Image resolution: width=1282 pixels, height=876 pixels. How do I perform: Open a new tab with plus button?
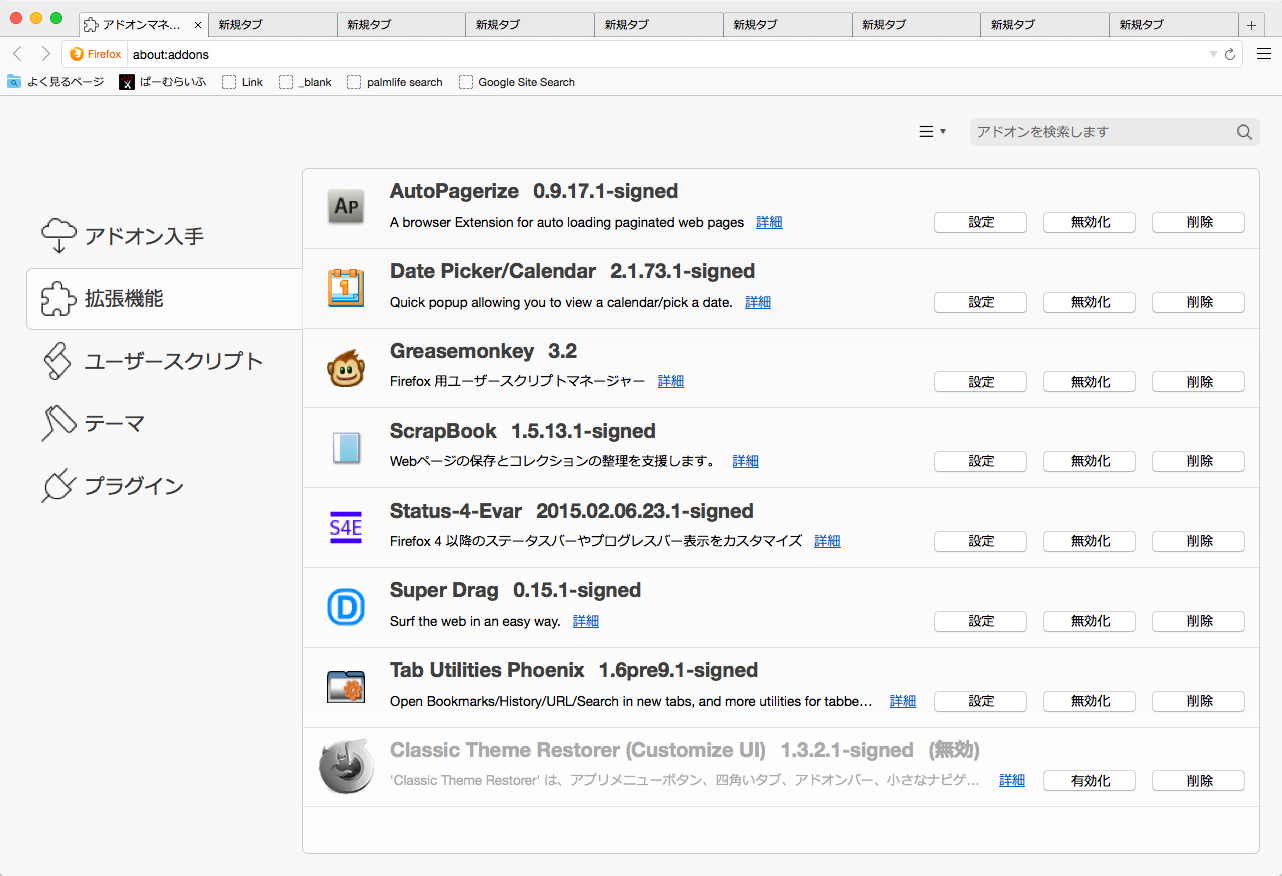(1251, 25)
